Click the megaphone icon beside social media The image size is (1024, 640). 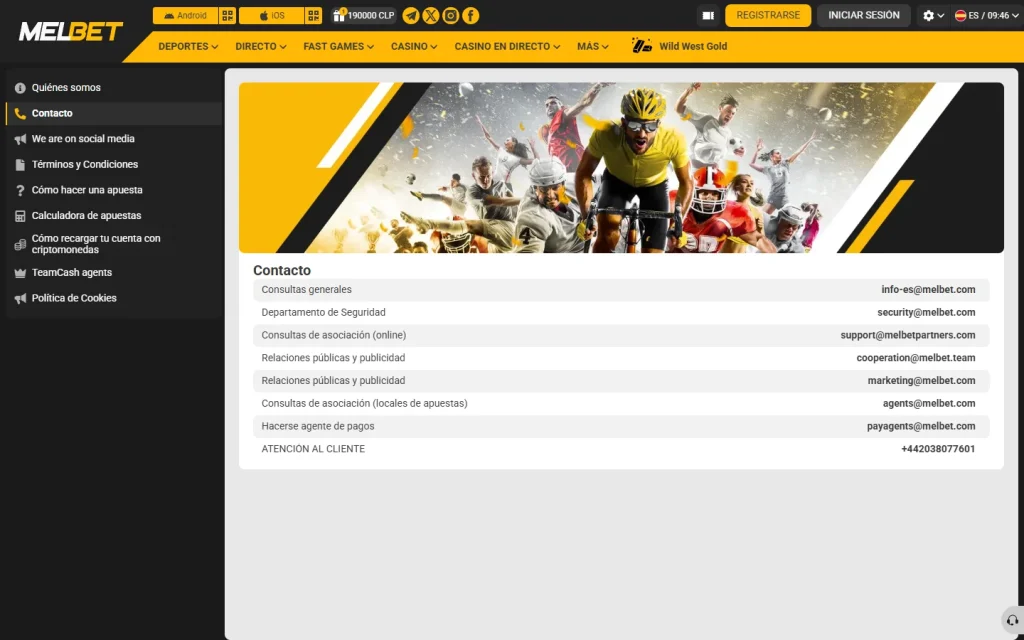(20, 139)
